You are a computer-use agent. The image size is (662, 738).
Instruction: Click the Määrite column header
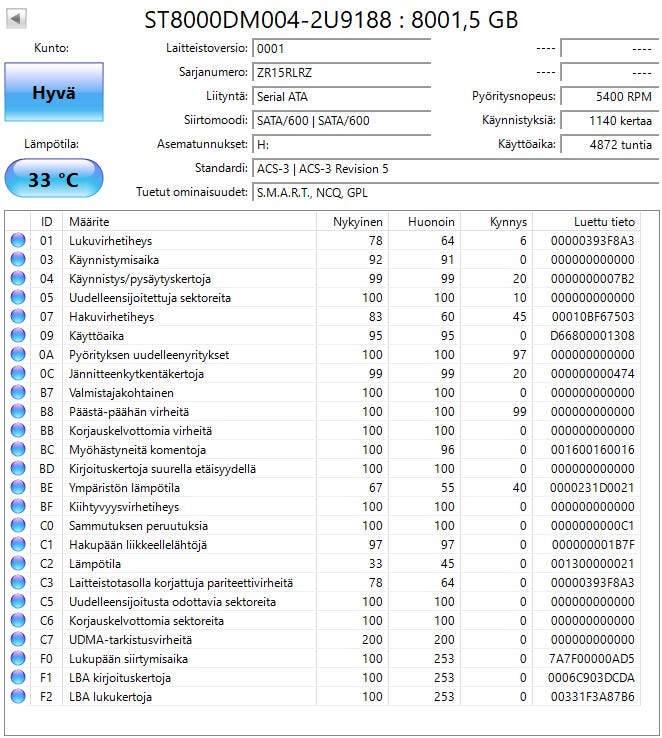click(x=90, y=221)
